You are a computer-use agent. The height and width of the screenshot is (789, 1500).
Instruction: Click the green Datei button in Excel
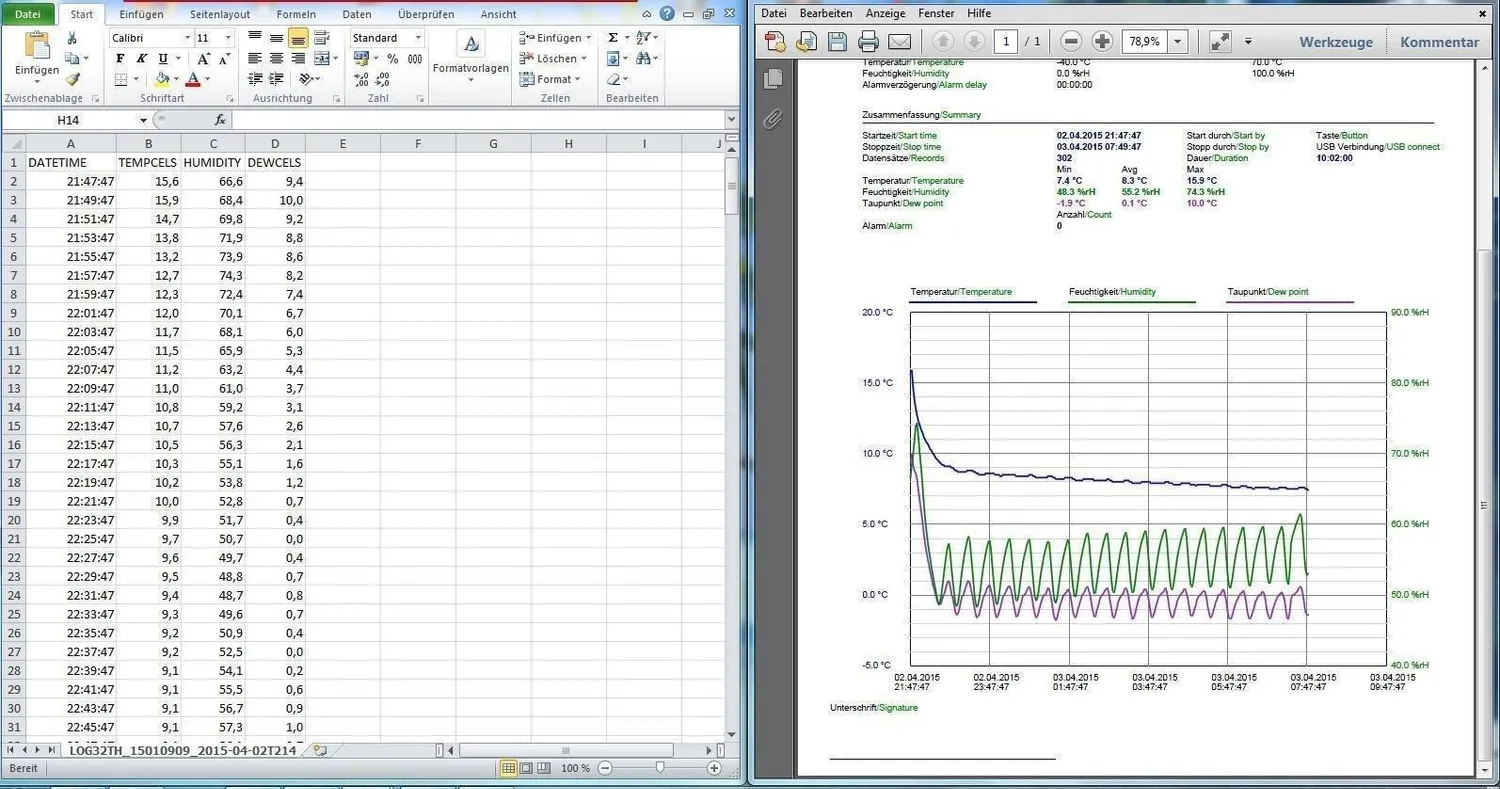click(28, 14)
